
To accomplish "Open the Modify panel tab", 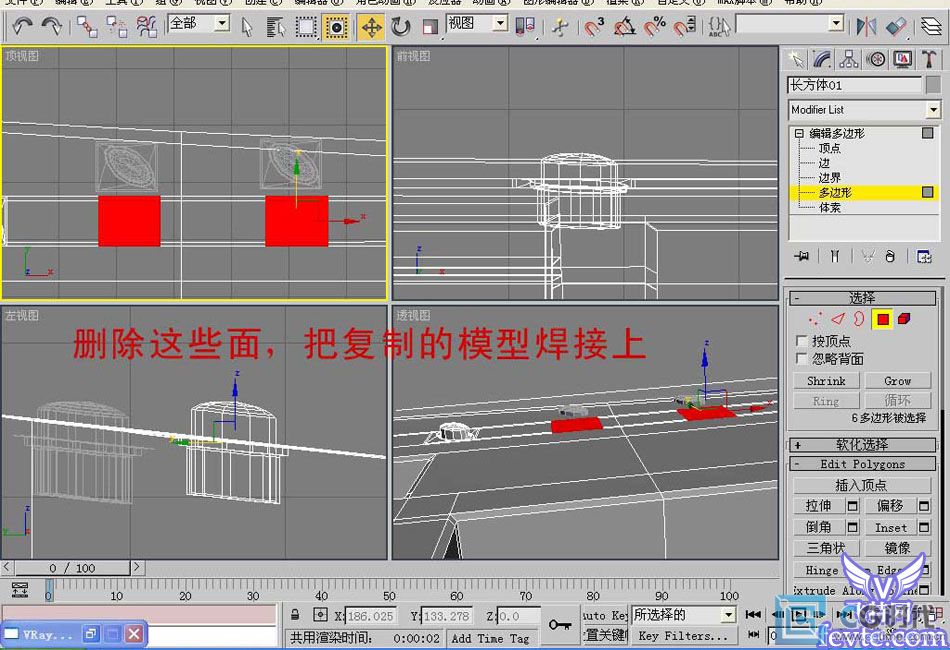I will (822, 59).
